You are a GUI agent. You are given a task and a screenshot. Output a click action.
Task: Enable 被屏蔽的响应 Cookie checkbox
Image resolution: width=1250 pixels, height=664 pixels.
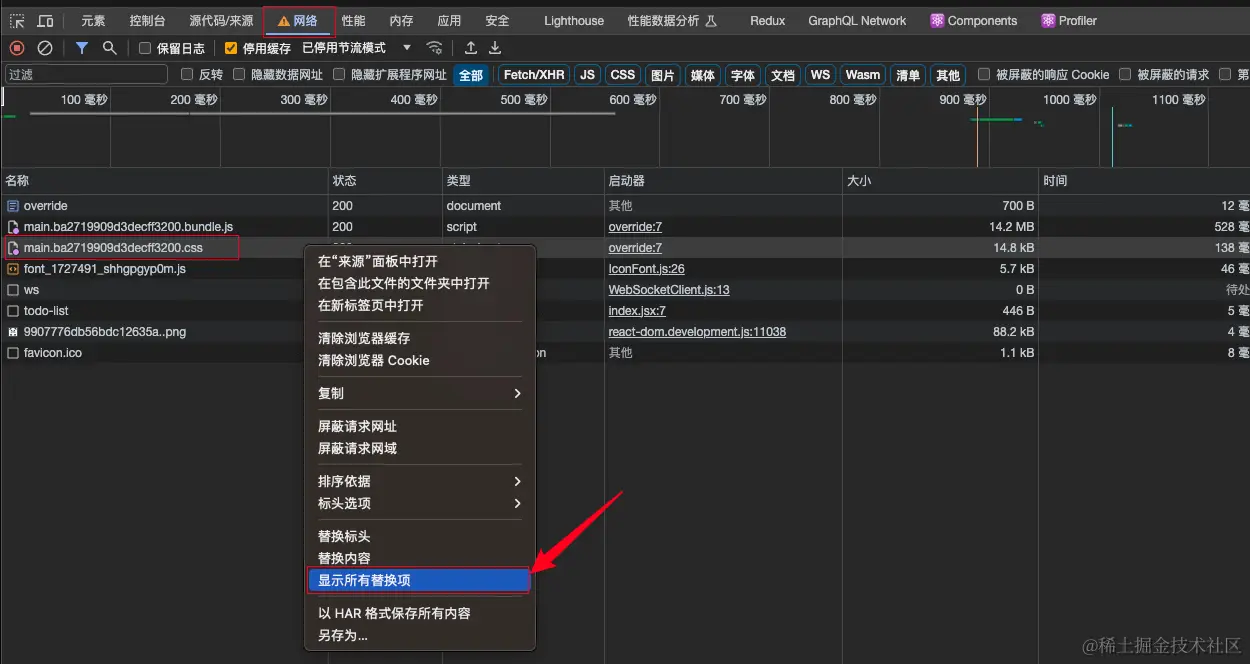coord(984,75)
